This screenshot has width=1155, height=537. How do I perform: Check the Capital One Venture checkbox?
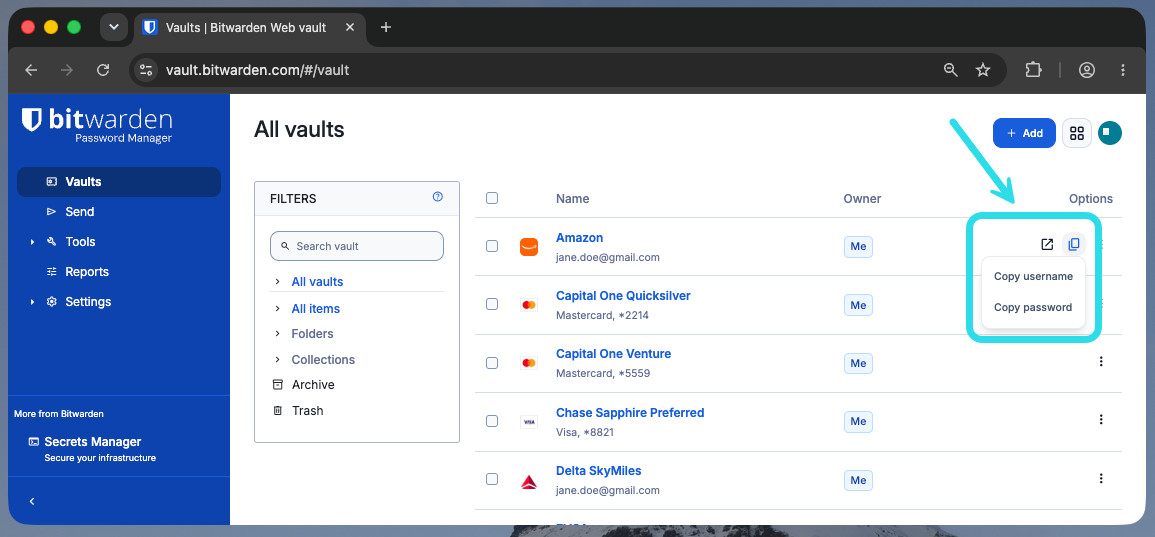(492, 362)
